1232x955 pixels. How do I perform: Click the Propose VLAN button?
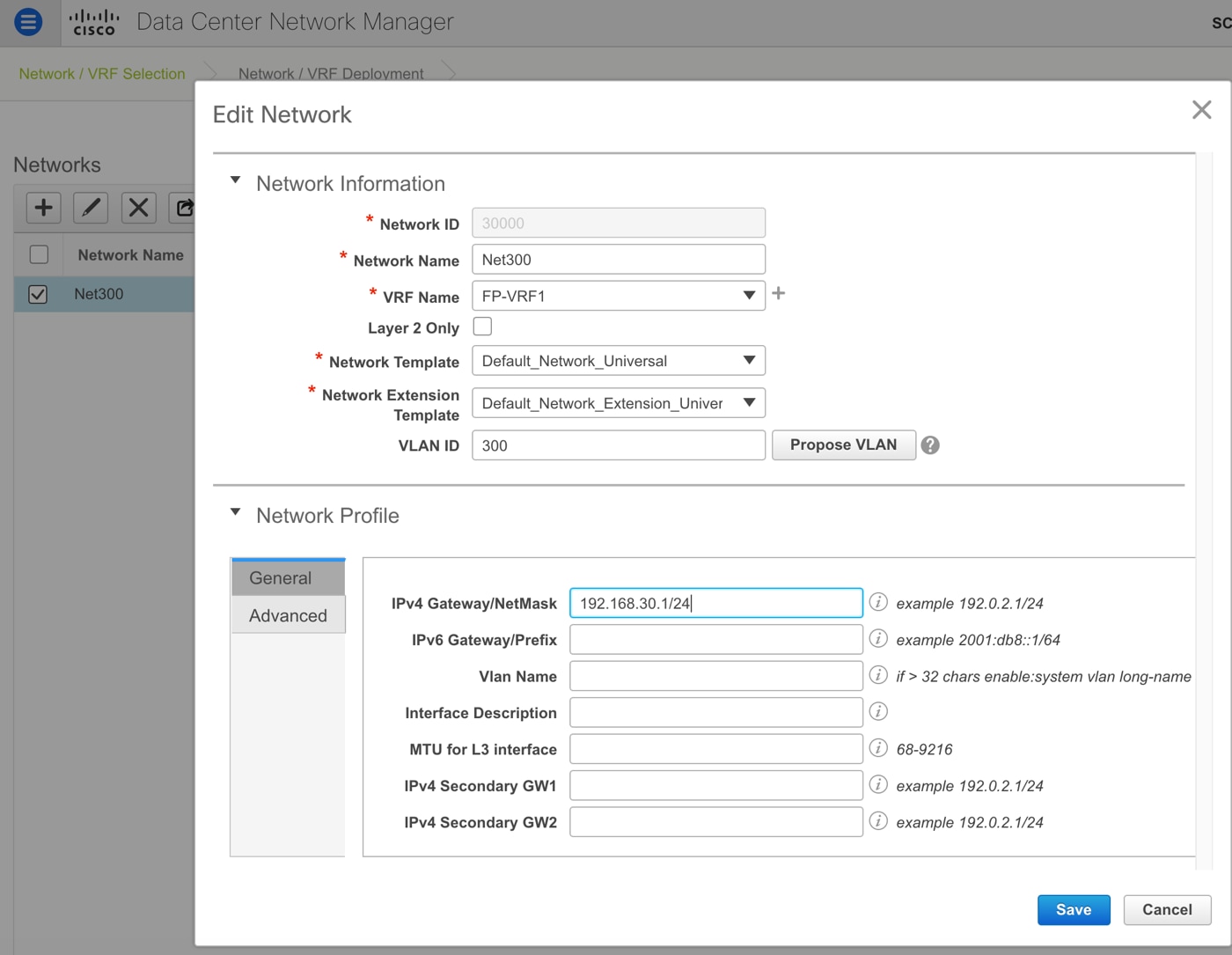(844, 445)
